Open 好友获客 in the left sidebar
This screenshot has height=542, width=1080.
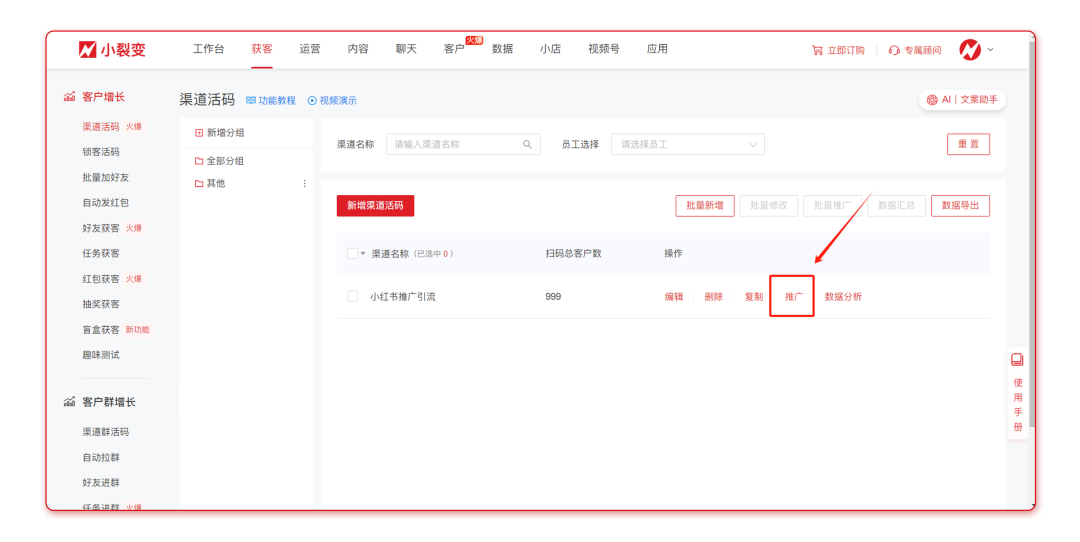click(x=101, y=228)
